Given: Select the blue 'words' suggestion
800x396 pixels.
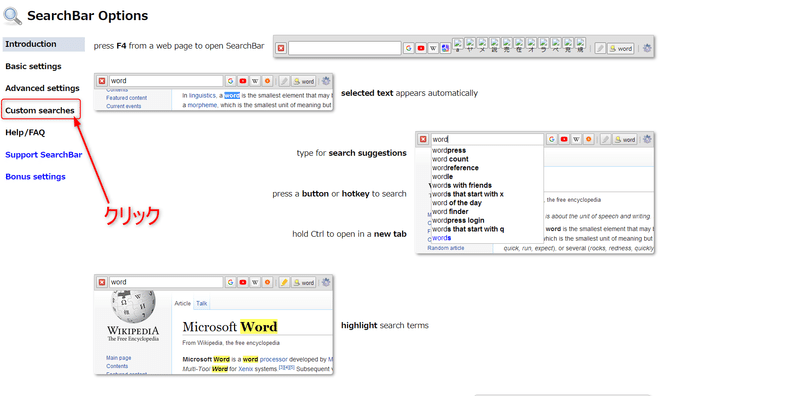Looking at the screenshot, I should (x=441, y=238).
